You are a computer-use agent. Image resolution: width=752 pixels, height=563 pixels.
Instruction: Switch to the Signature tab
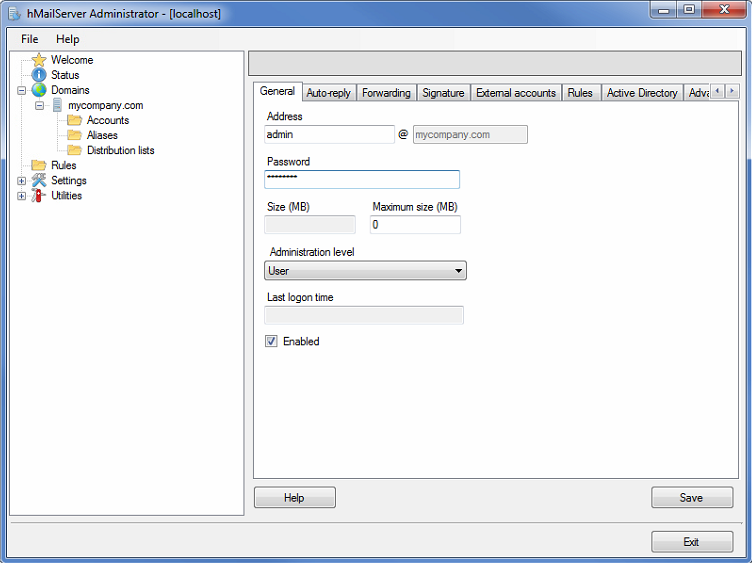(443, 93)
